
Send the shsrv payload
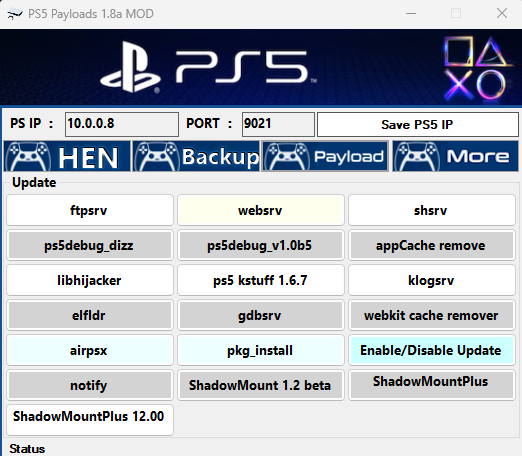[432, 210]
